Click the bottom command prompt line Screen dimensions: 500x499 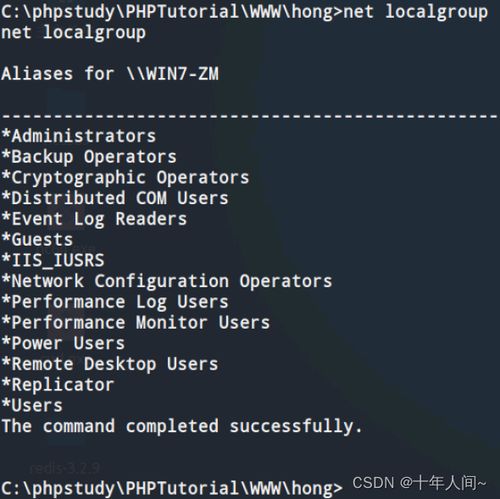coord(172,488)
